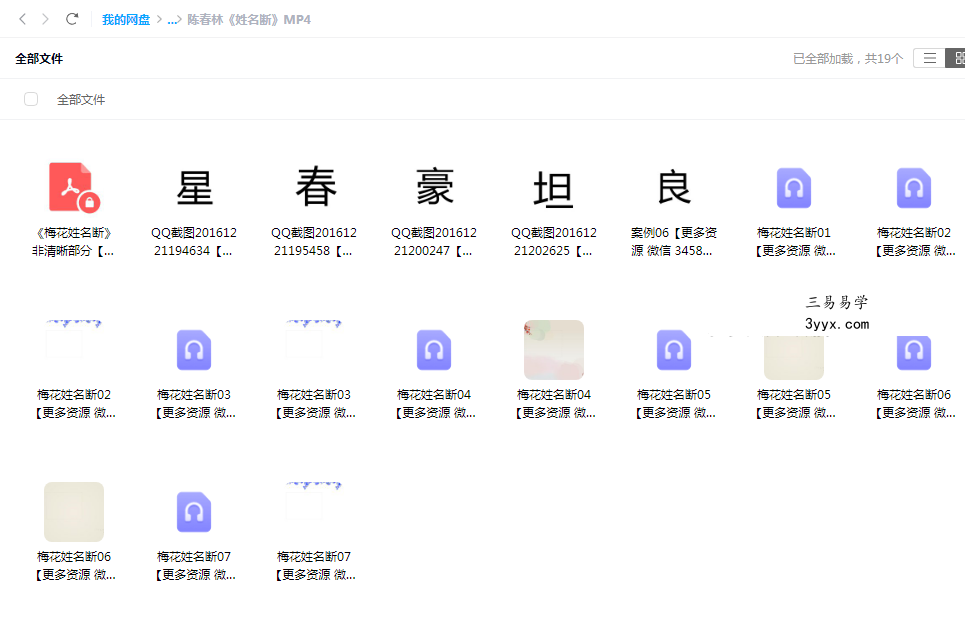Viewport: 965px width, 624px height.
Task: Tick the 全部文件 select-all checkbox
Action: 31,99
